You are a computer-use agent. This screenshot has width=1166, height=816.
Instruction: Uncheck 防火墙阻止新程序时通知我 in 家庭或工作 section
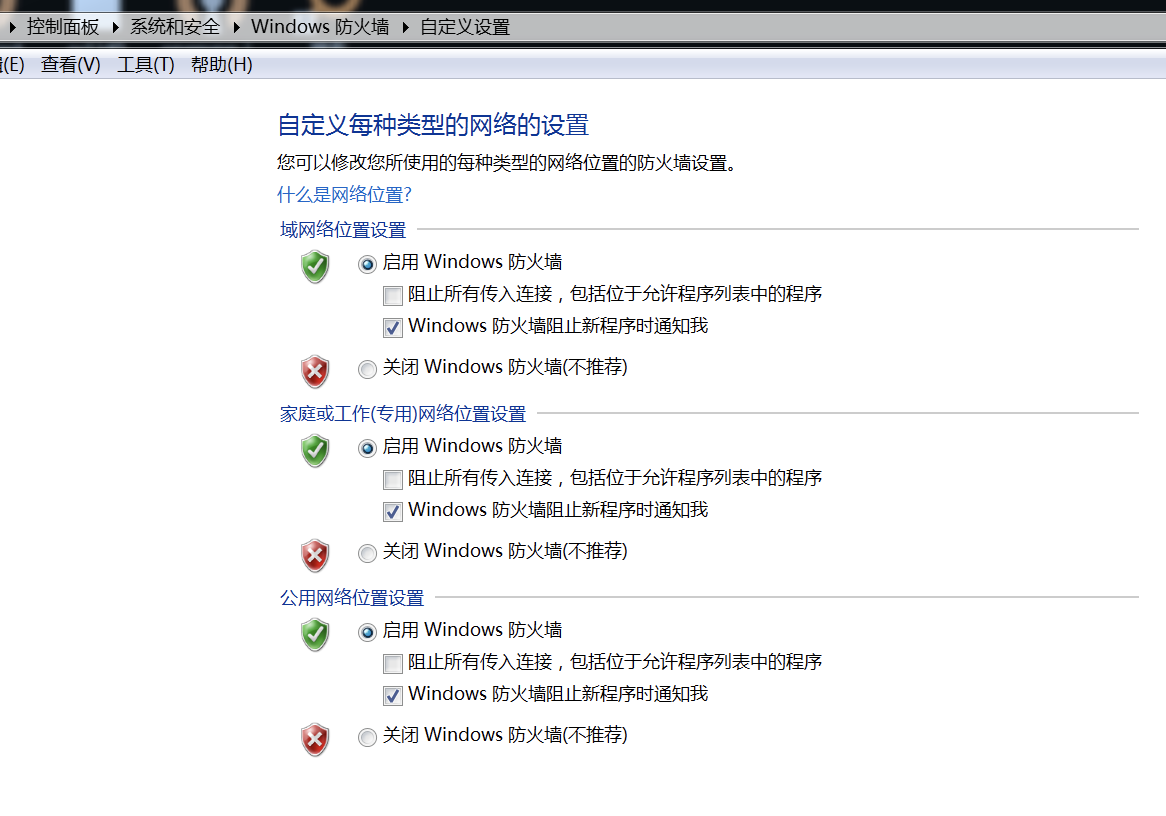coord(393,512)
